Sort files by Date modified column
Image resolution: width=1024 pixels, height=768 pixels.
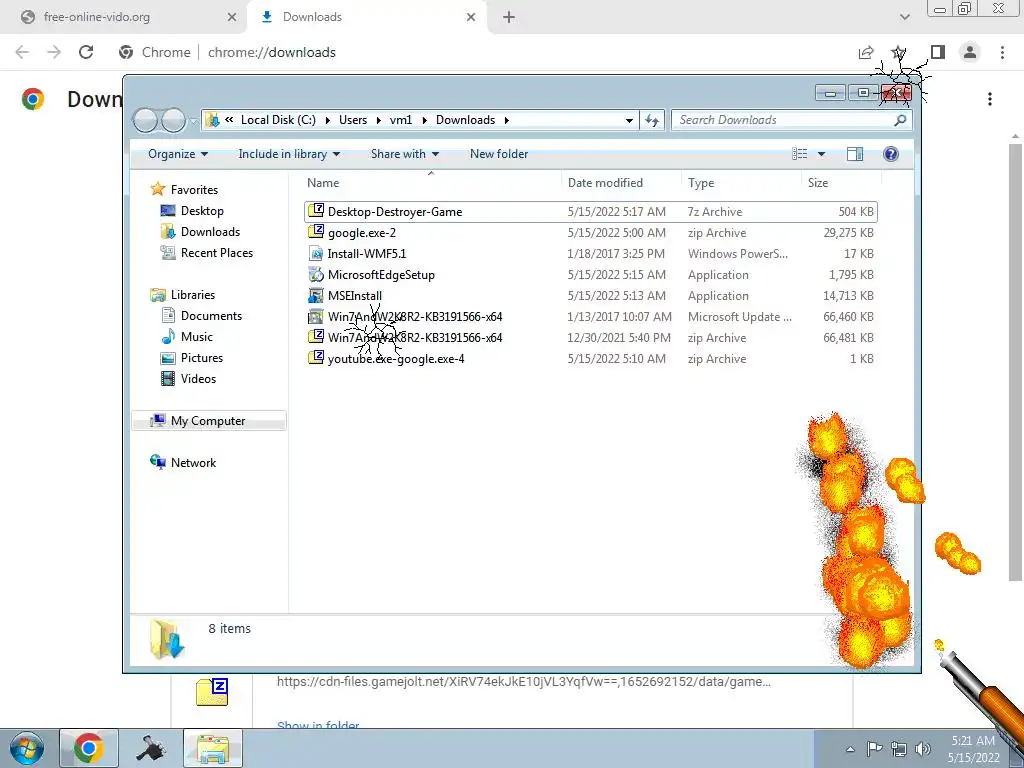point(620,183)
